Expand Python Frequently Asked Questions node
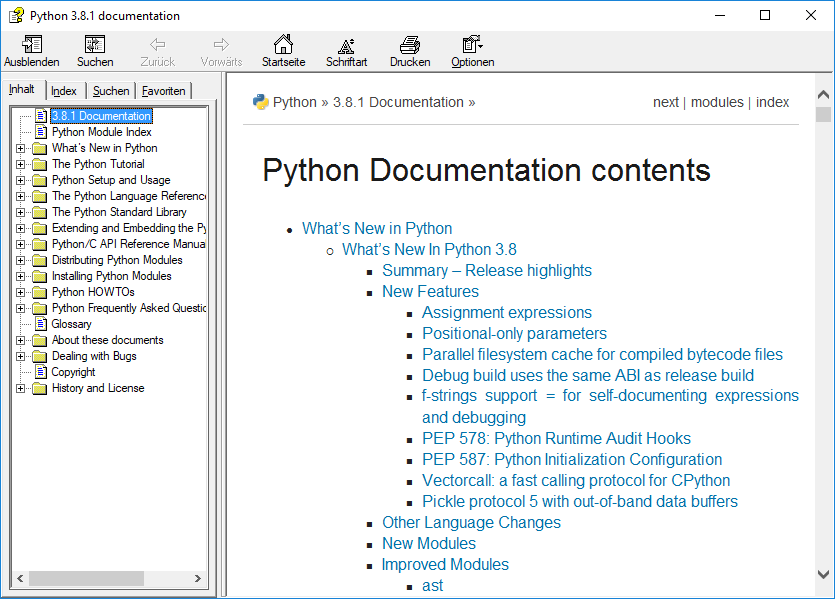The height and width of the screenshot is (599, 835). pos(20,308)
